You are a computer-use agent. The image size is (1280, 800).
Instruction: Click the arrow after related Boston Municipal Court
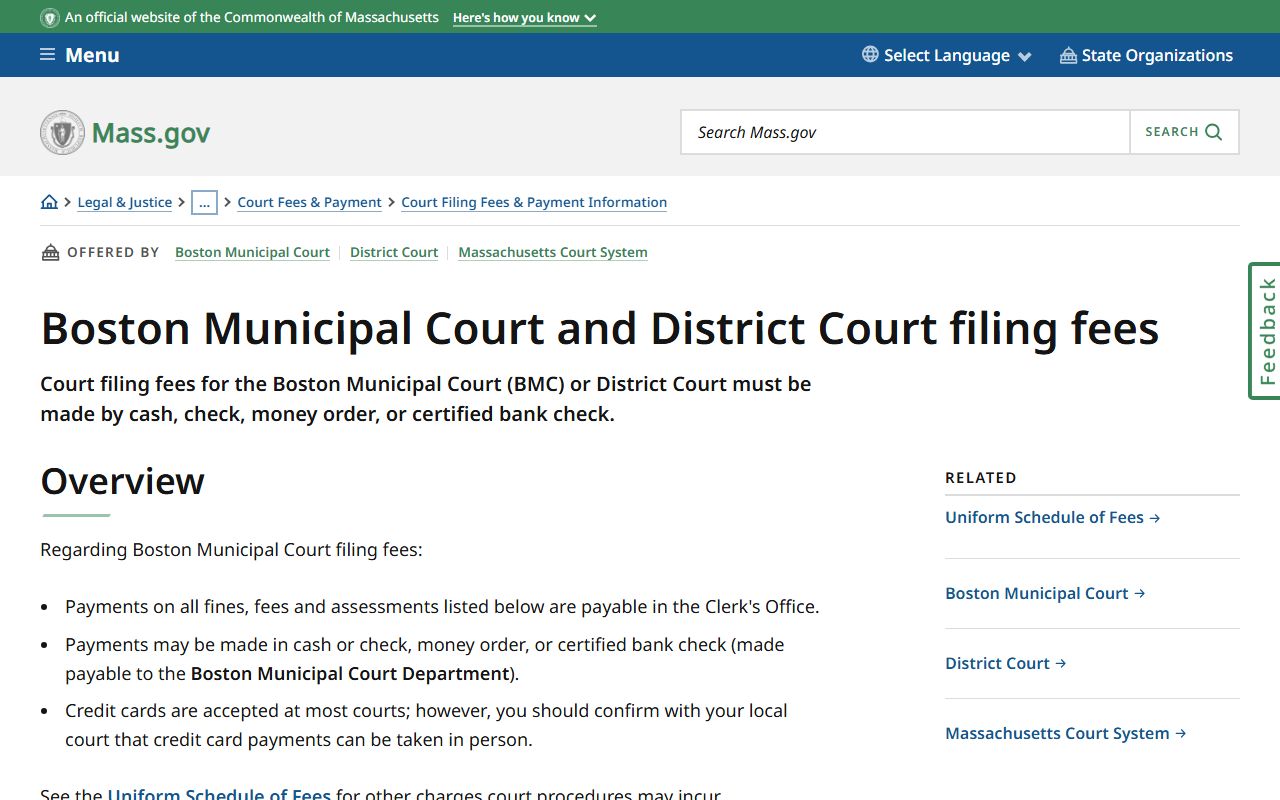[1140, 594]
